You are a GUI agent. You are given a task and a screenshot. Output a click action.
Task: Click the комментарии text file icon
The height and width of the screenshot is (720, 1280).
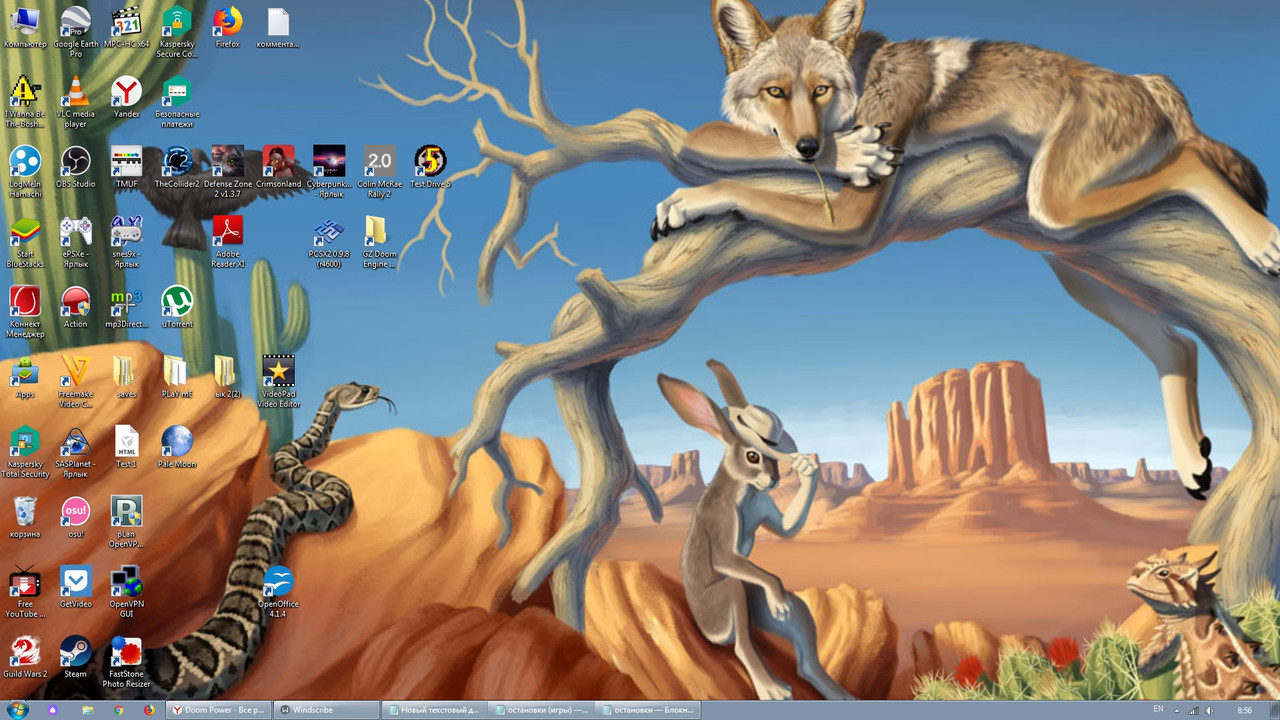278,27
